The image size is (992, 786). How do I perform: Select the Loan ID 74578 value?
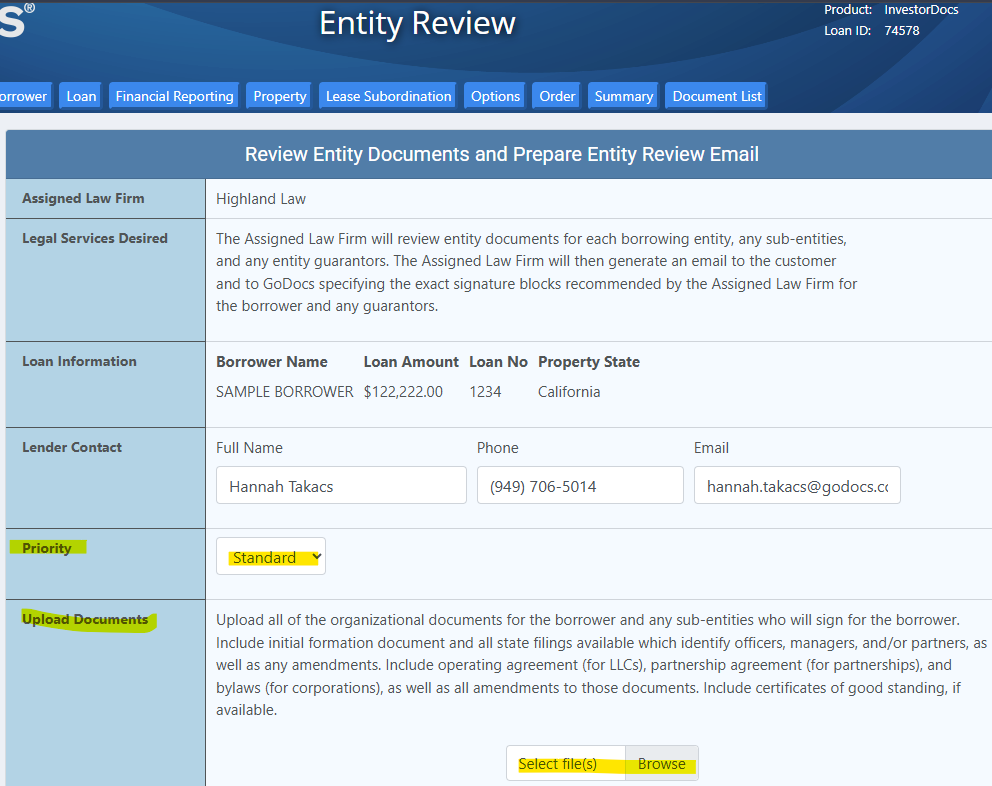point(902,30)
